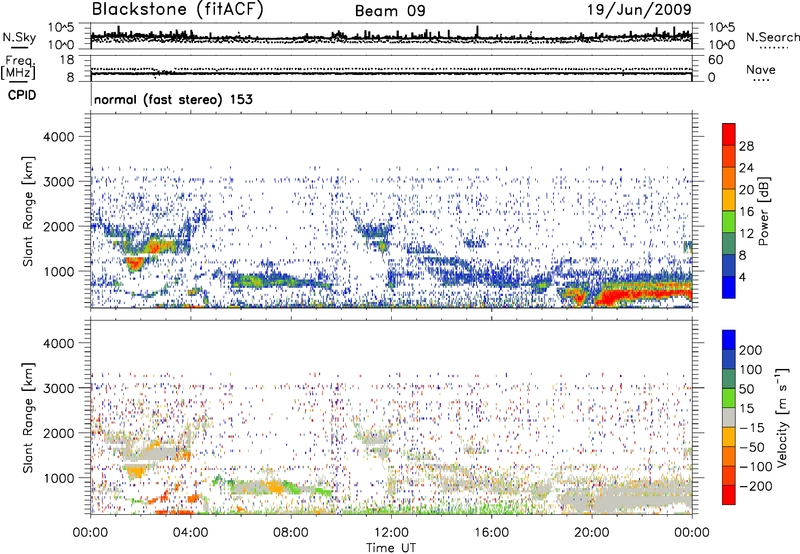Screen dimensions: 800x554
Task: Click the date '19/Jun/2009'
Action: point(639,9)
